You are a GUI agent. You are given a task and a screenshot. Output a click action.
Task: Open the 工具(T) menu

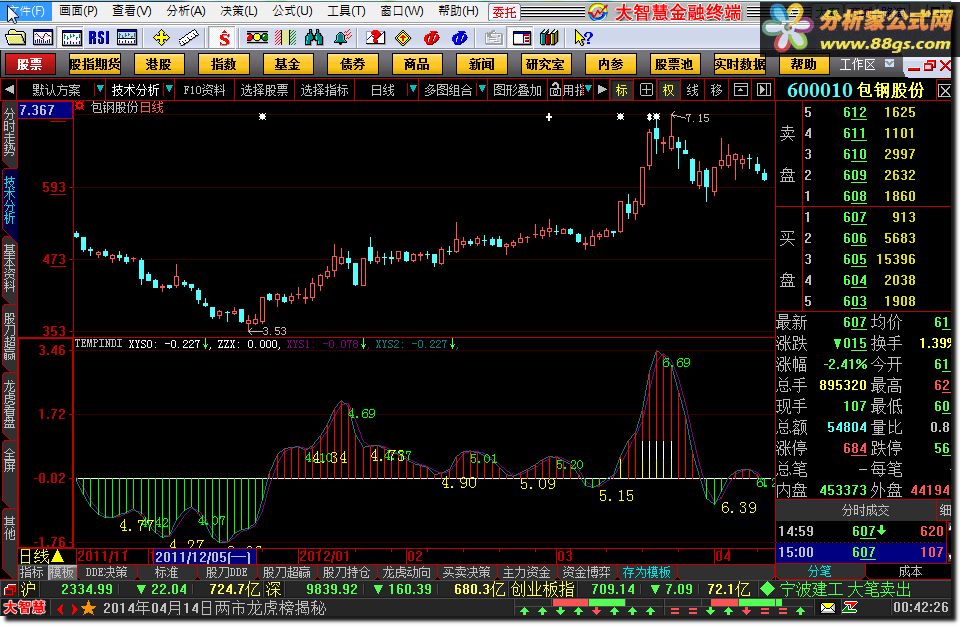[x=346, y=11]
